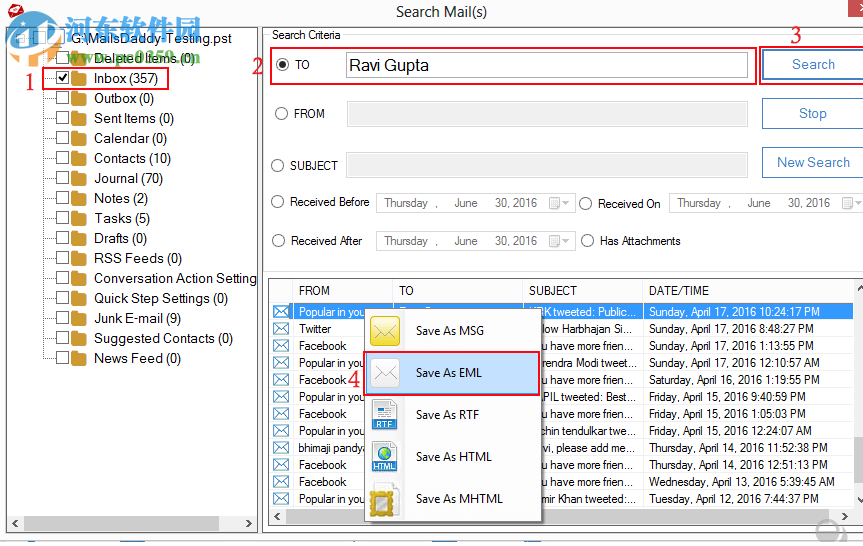The width and height of the screenshot is (863, 546).
Task: Select the TO radio button
Action: pos(282,65)
